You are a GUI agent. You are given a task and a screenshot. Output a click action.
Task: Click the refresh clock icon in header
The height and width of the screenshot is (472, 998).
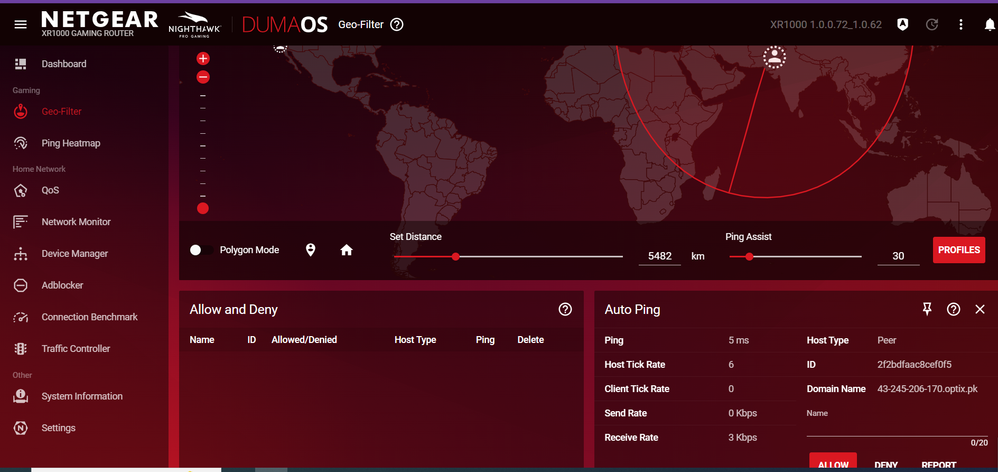tap(932, 25)
